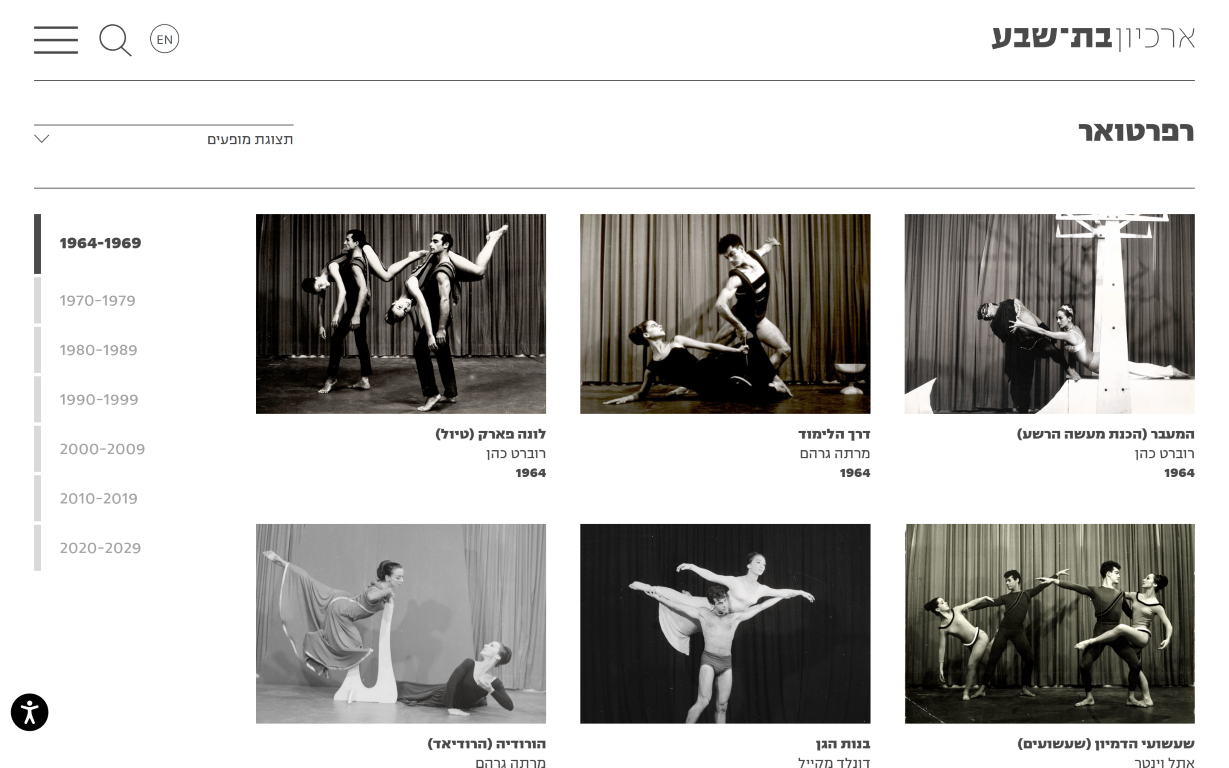The height and width of the screenshot is (768, 1229).
Task: Choose the 1990-1999 decade filter
Action: [98, 399]
